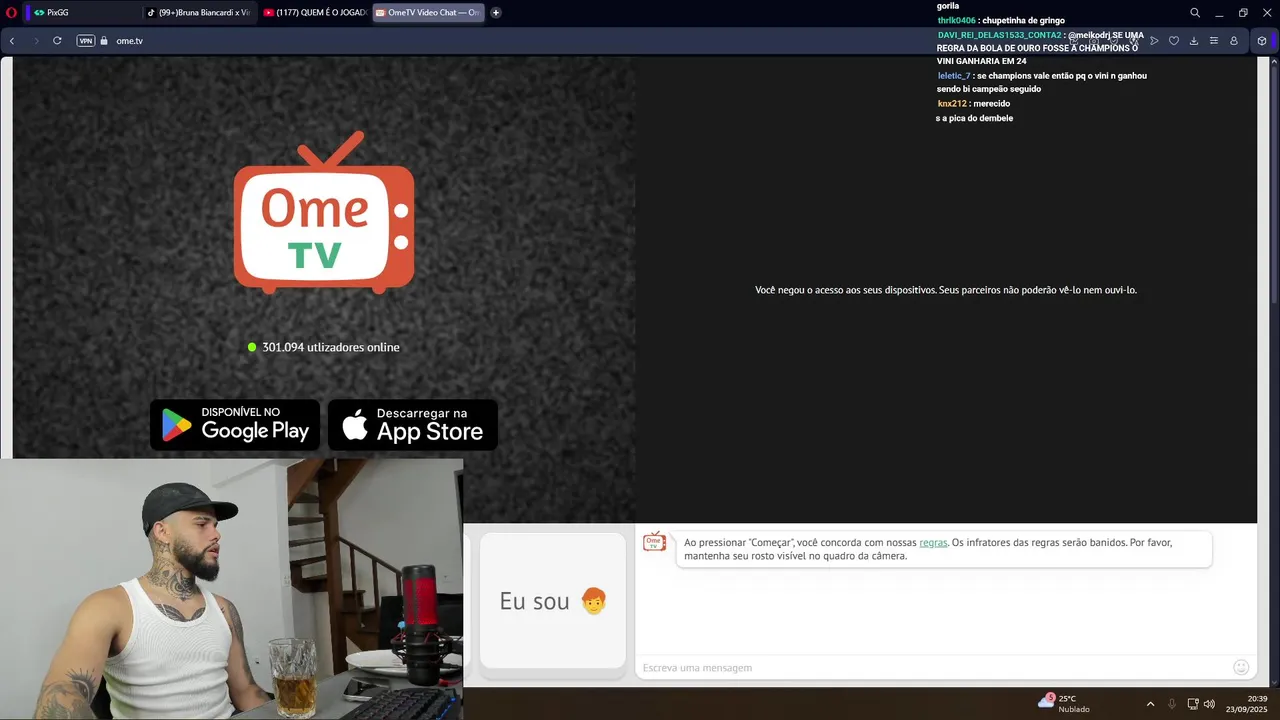Open the emoji smiley picker
Viewport: 1280px width, 720px height.
1241,667
